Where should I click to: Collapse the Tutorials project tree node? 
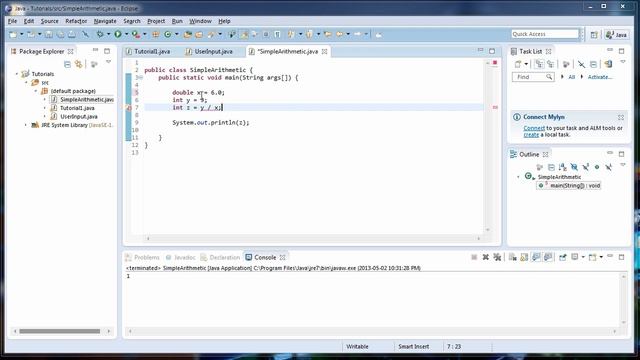click(x=17, y=74)
